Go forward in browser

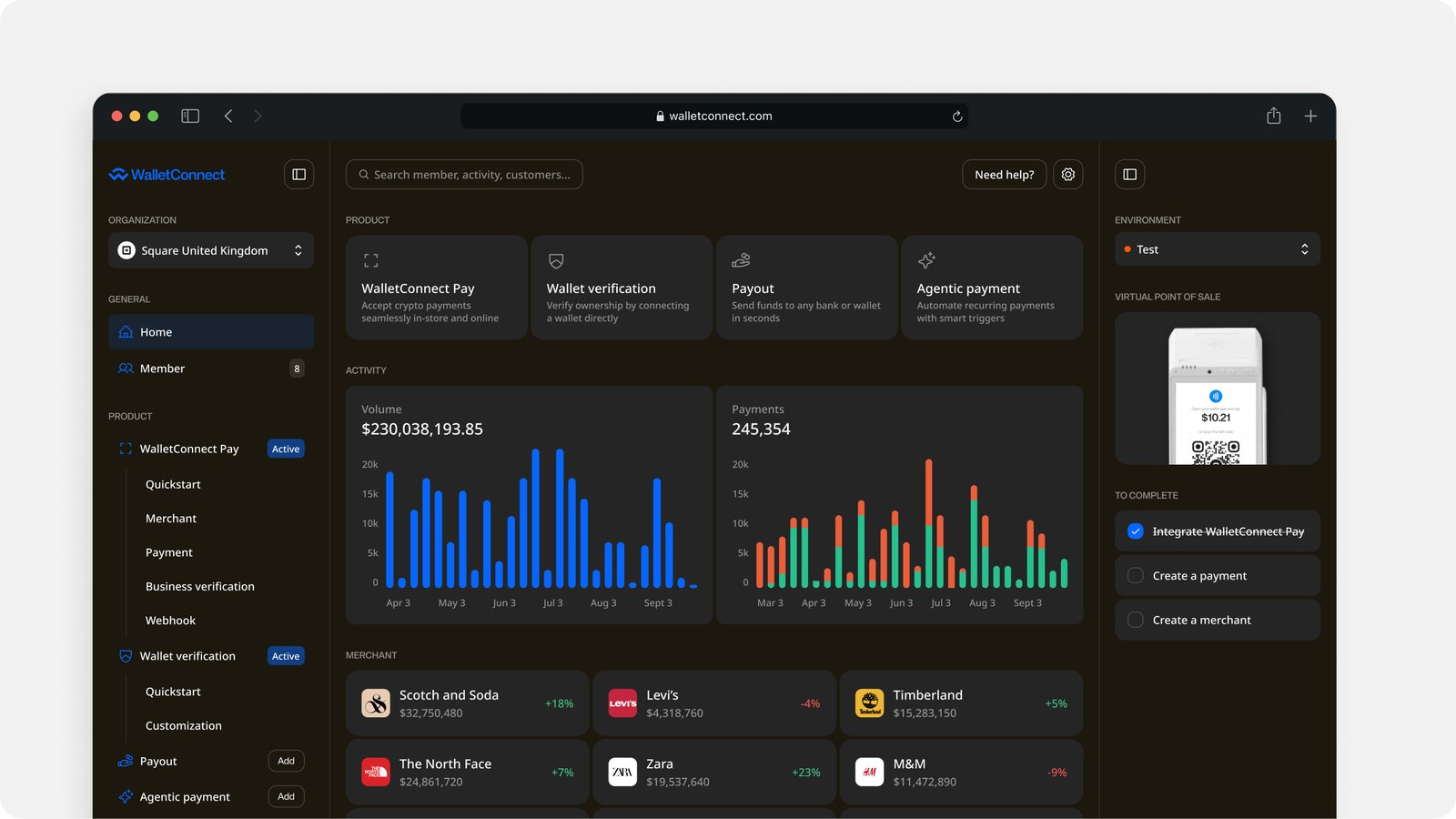[258, 116]
